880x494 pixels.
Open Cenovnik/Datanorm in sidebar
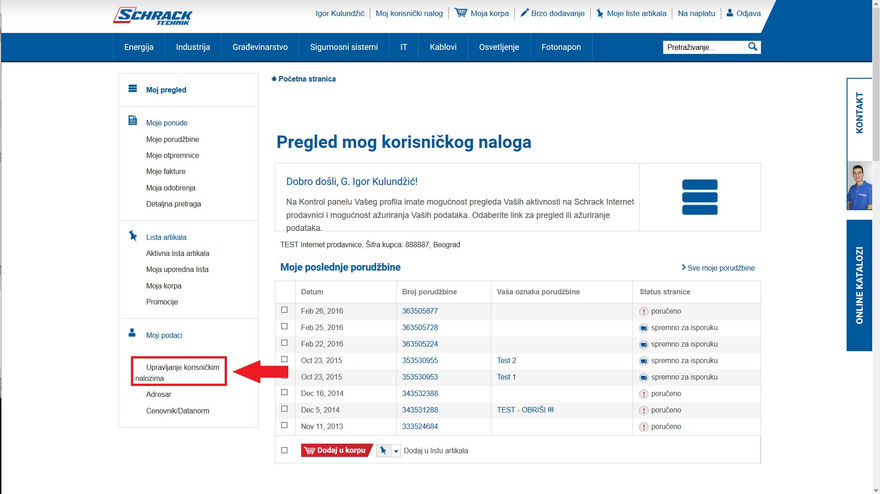(177, 410)
